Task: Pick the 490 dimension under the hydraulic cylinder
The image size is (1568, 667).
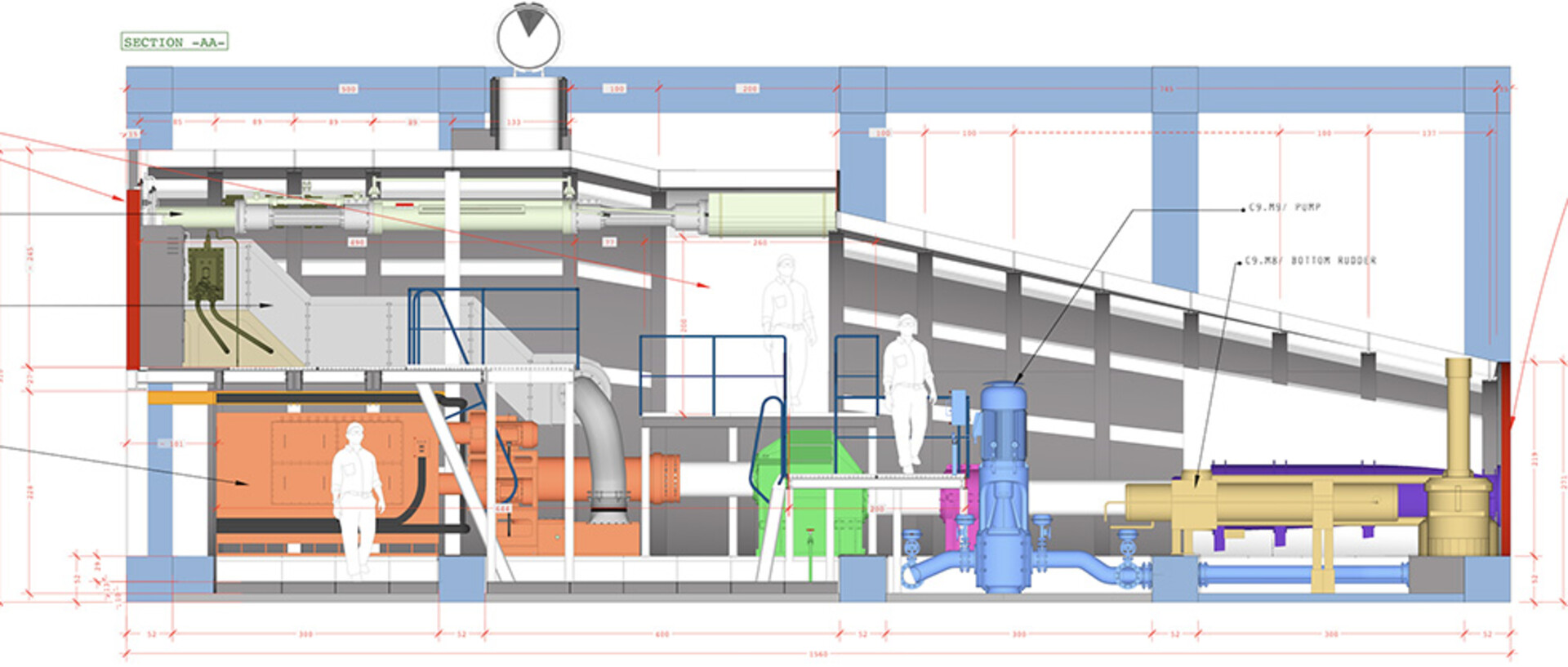Action: point(356,242)
